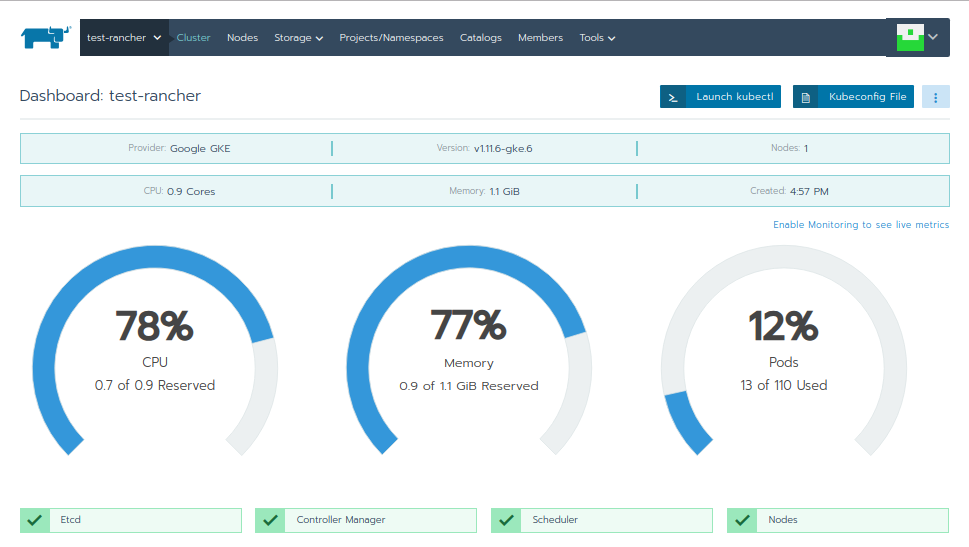Click the Created 4:57 PM value

tap(809, 192)
